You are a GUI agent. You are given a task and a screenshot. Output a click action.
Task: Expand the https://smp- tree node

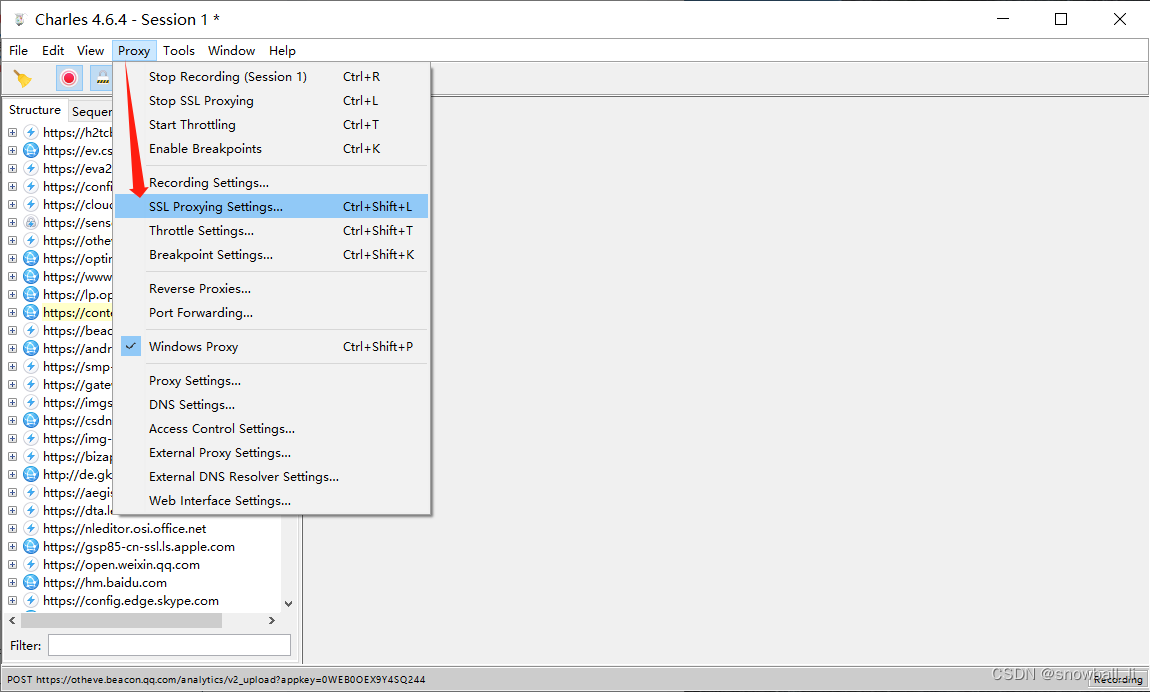(x=12, y=367)
